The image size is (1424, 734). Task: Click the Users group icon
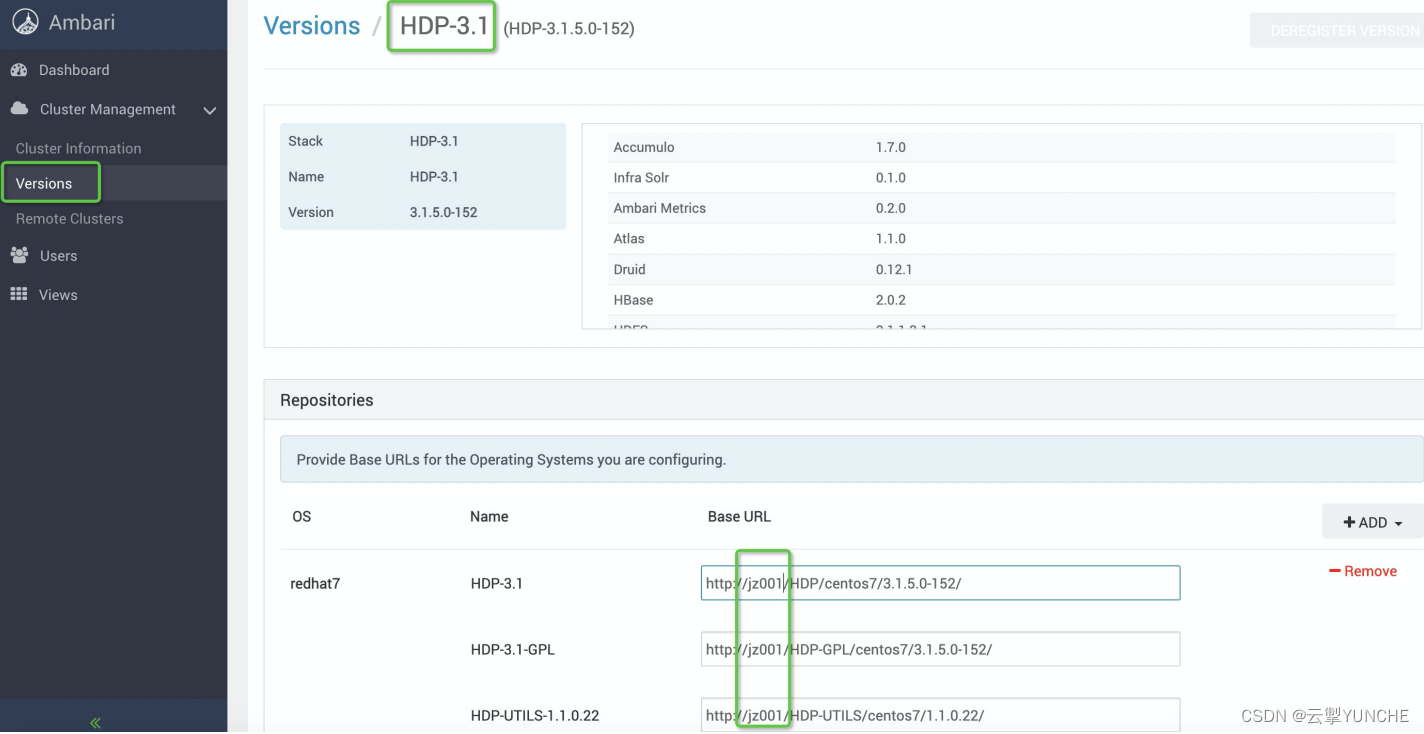(19, 255)
